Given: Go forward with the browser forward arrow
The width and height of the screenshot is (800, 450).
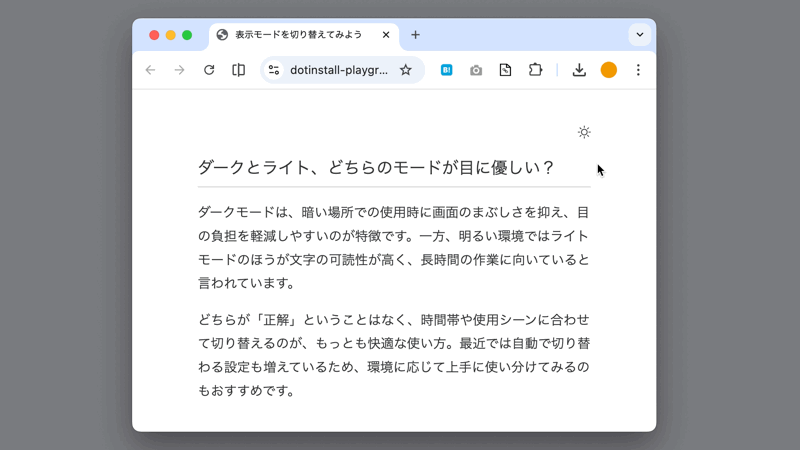Looking at the screenshot, I should tap(180, 70).
